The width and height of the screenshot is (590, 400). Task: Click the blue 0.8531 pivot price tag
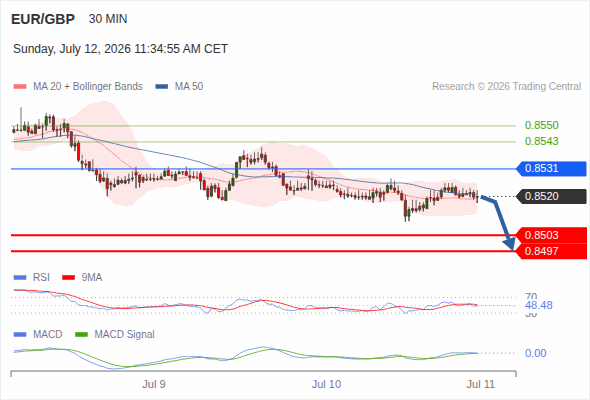tap(551, 169)
